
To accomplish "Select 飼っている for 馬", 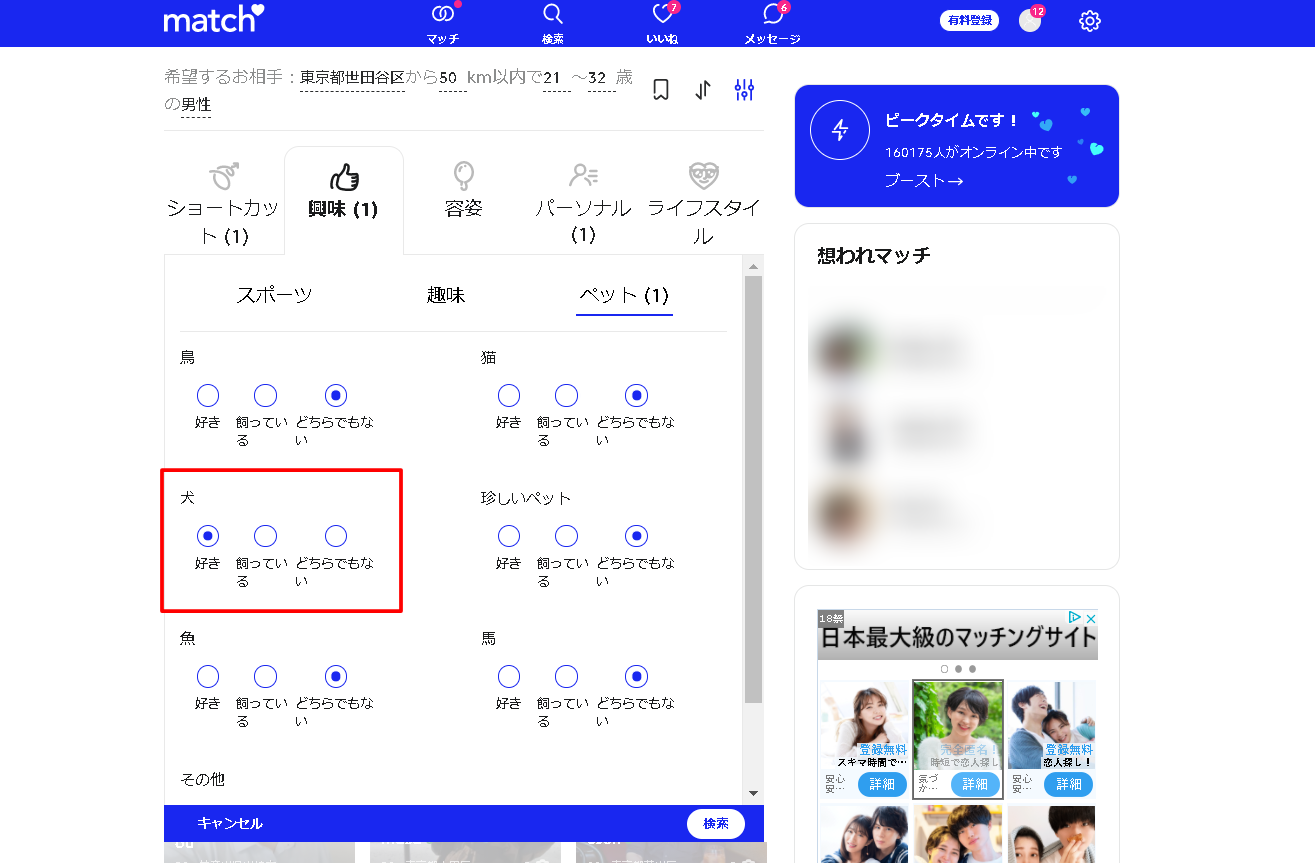I will [566, 677].
